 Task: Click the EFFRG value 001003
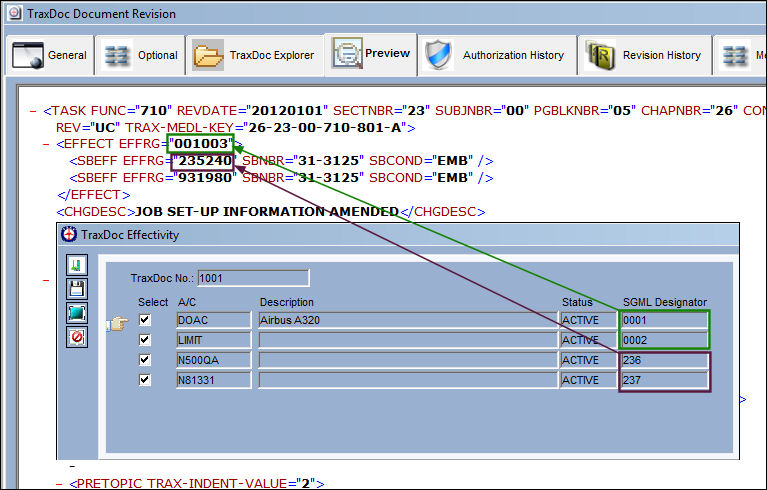coord(201,144)
